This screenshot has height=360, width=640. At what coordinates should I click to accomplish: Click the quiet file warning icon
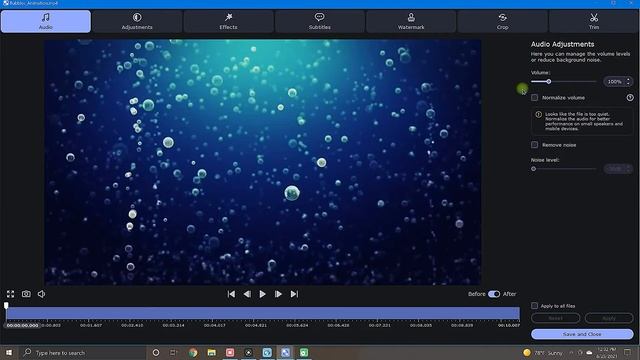538,115
